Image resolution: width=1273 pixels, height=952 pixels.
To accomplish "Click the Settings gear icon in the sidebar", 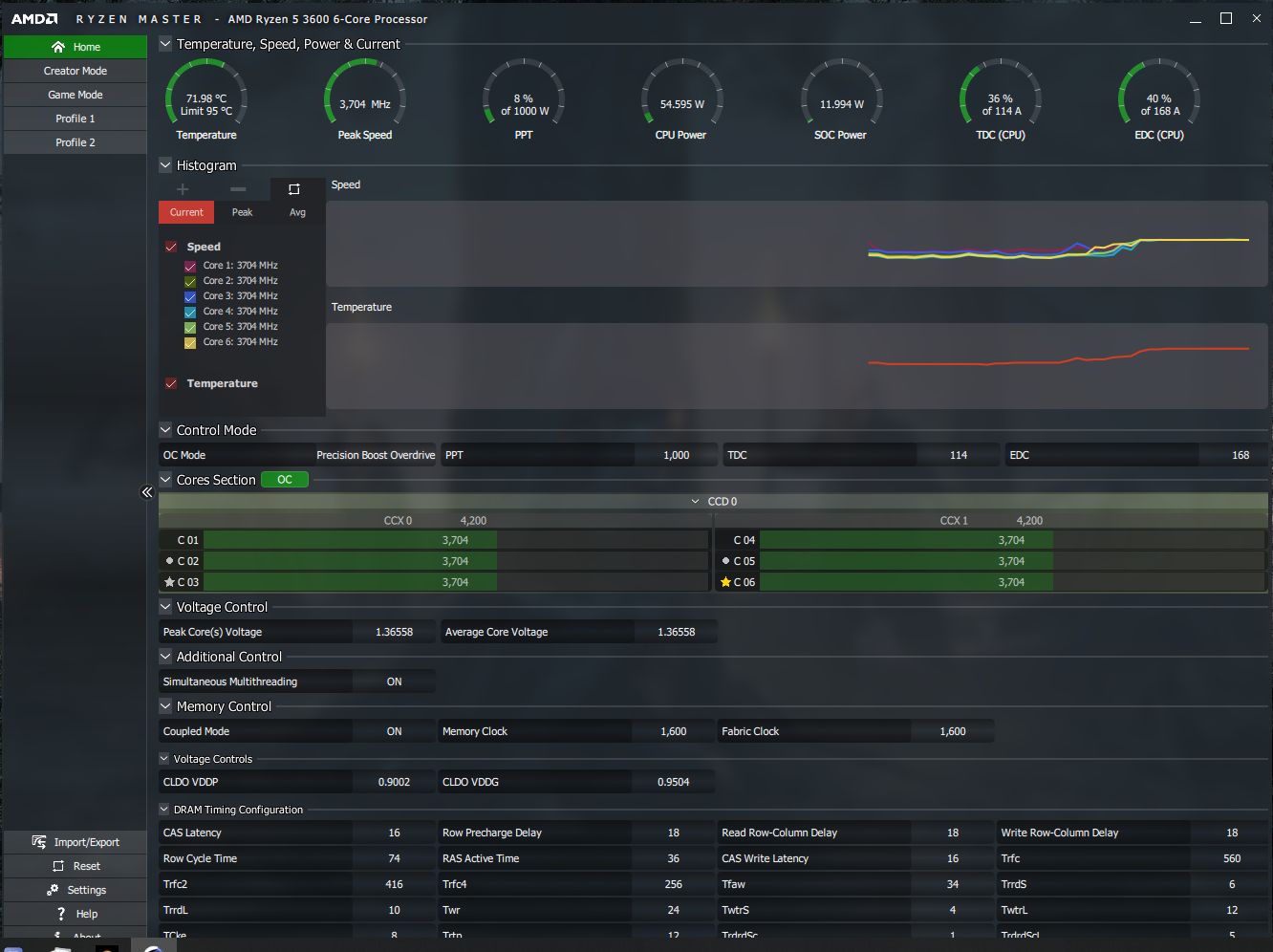I will click(x=53, y=890).
